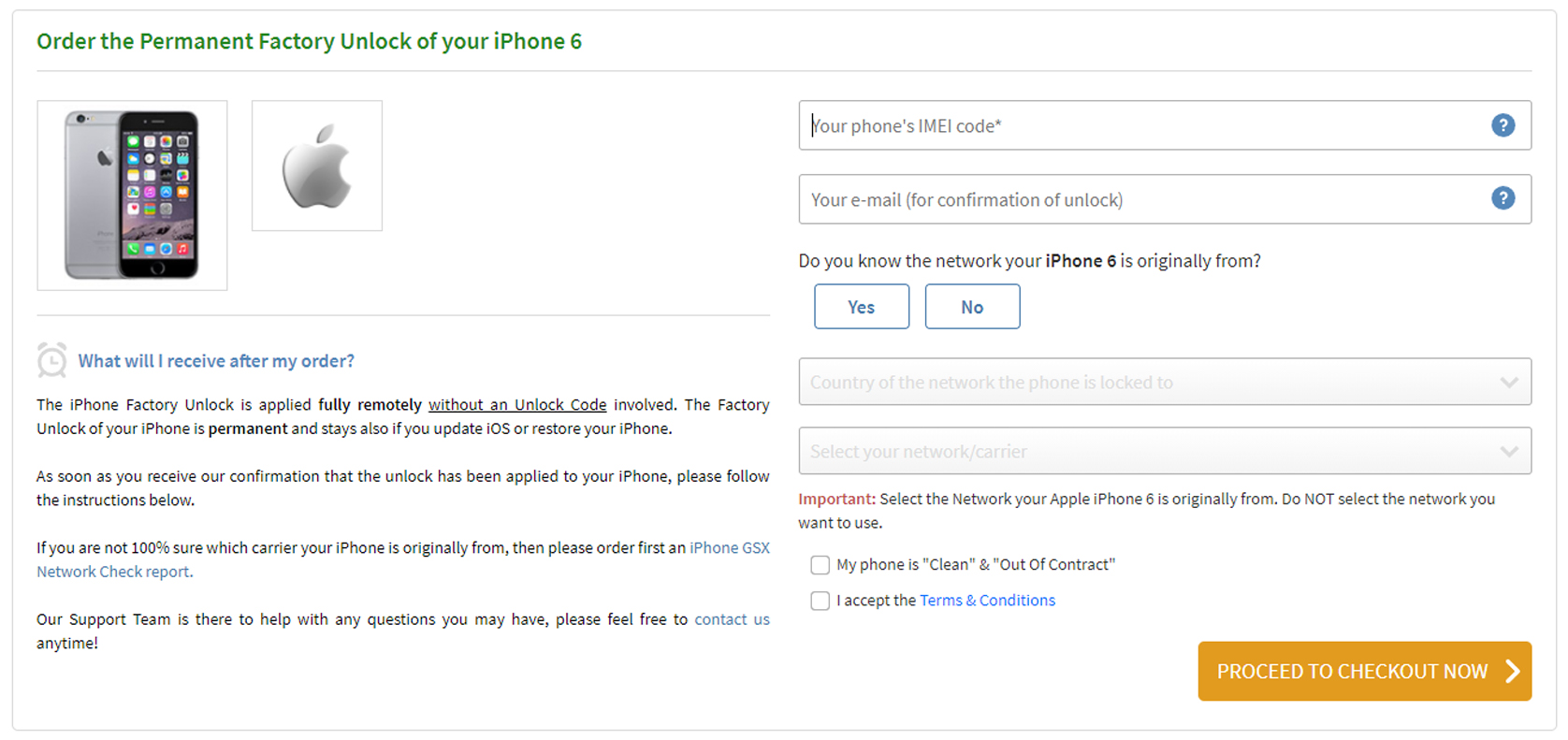Click the e-mail confirmation input field
The width and height of the screenshot is (1568, 740).
point(1141,199)
